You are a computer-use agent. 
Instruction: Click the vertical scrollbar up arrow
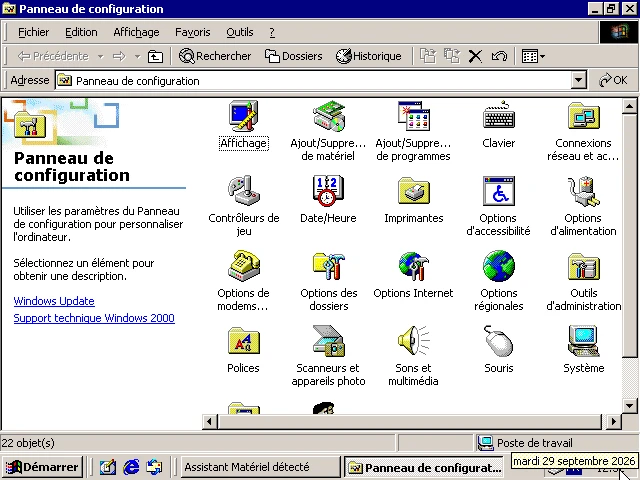(x=629, y=107)
